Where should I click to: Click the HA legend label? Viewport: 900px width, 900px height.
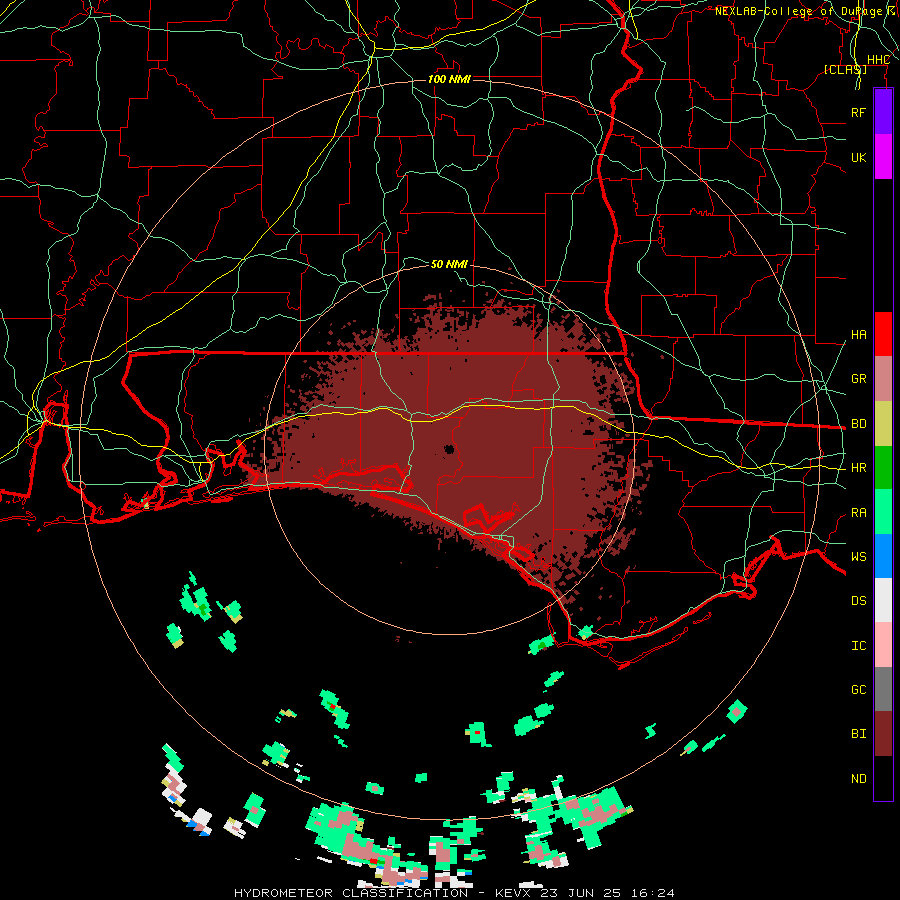(x=858, y=334)
